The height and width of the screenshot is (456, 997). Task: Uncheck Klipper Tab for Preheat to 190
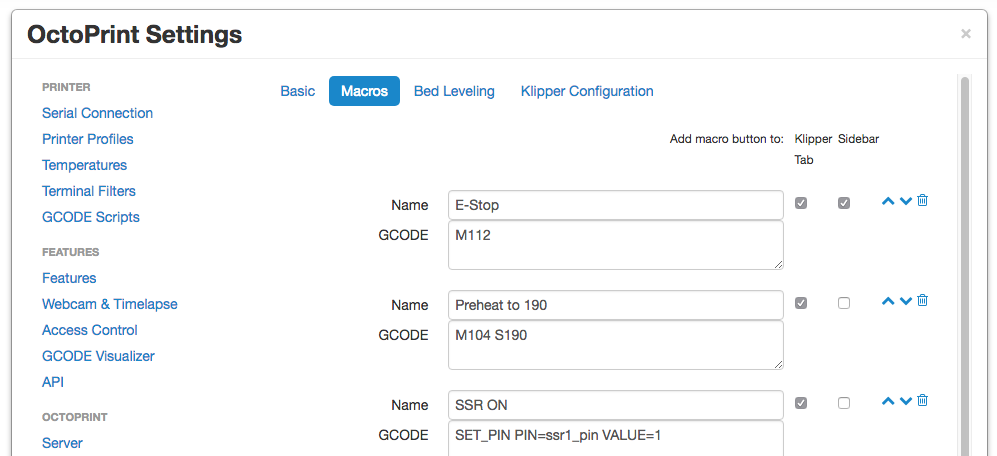(x=801, y=303)
